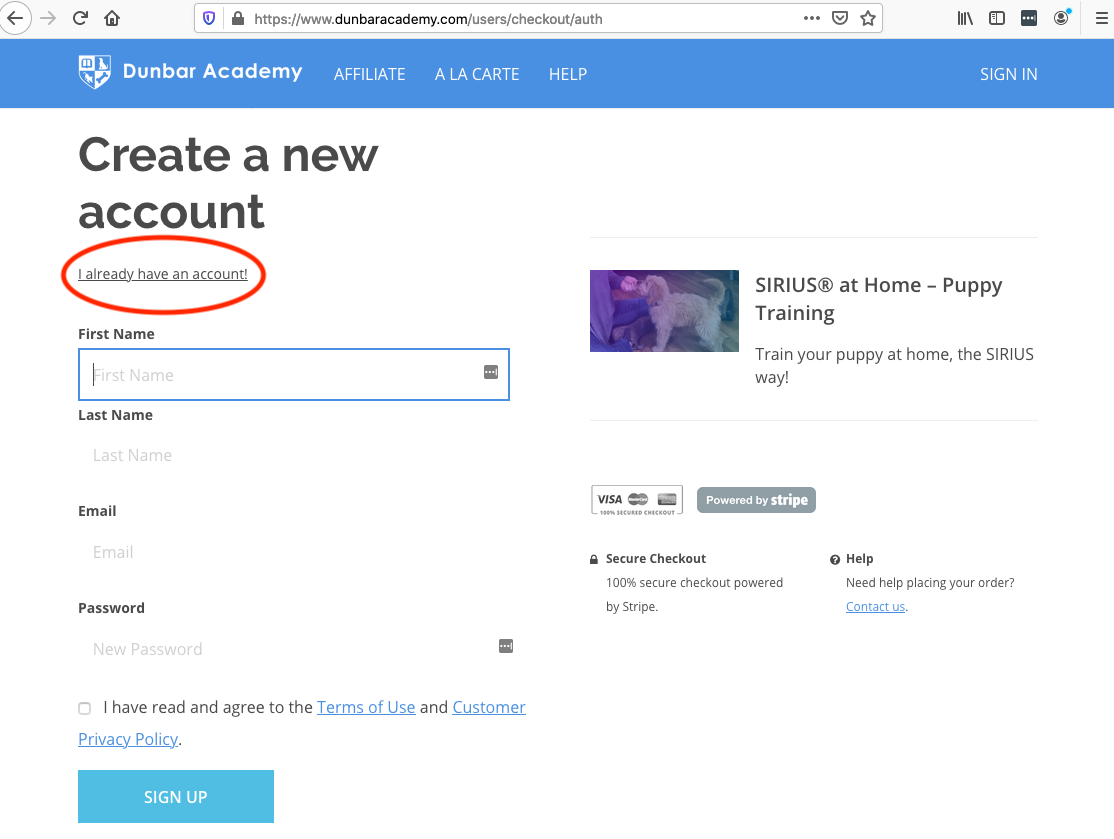Click the Visa secured checkout badge
The width and height of the screenshot is (1114, 839).
[637, 500]
